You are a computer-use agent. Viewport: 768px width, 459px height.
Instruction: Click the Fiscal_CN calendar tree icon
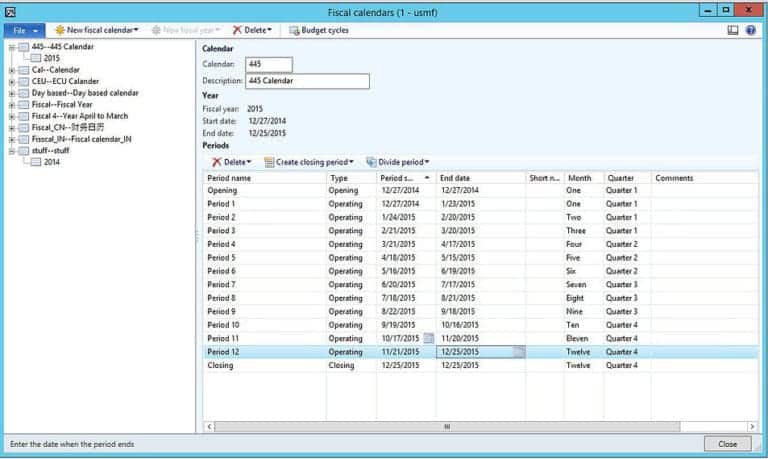point(24,128)
